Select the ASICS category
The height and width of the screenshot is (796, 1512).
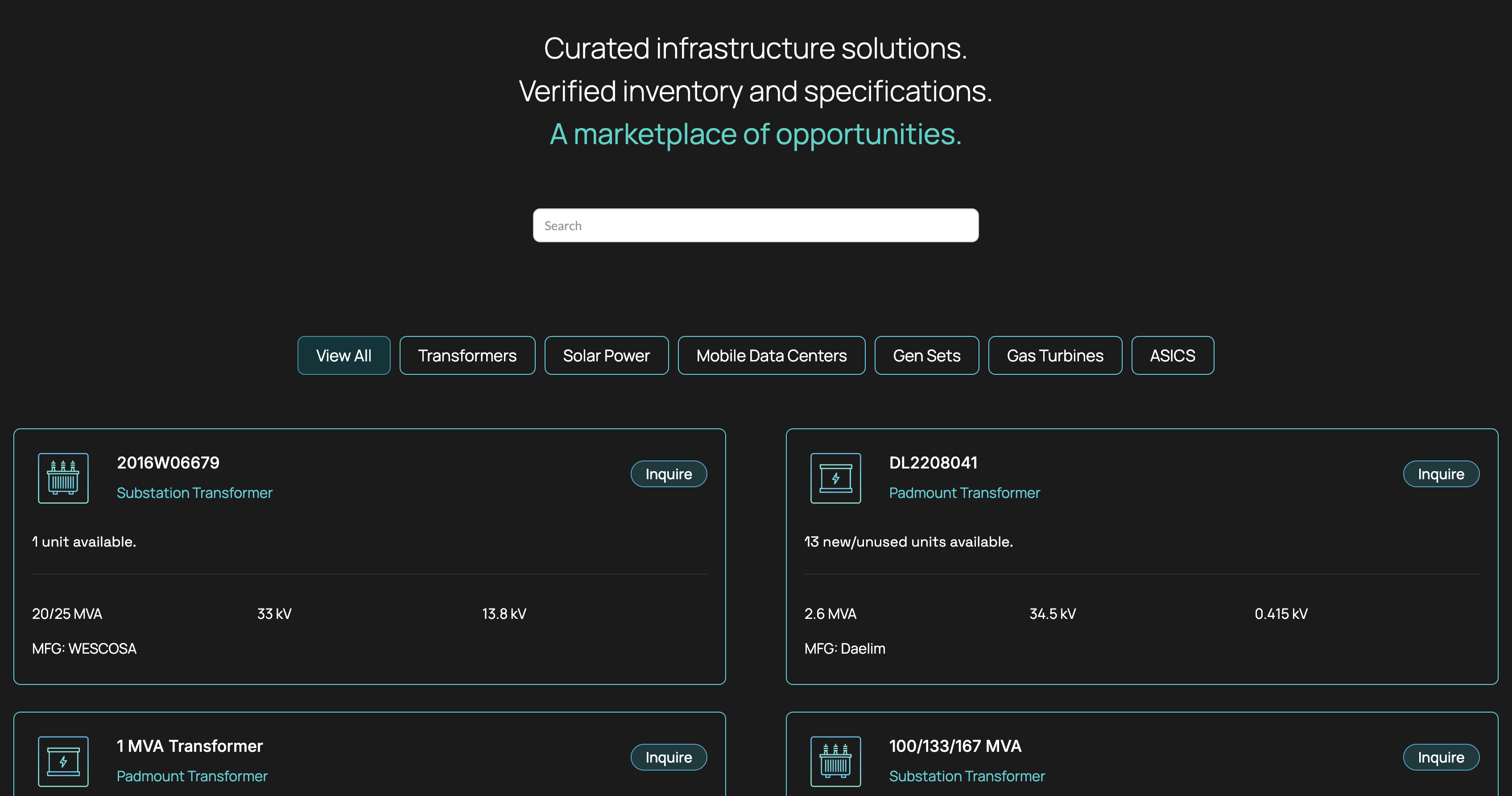(x=1172, y=355)
